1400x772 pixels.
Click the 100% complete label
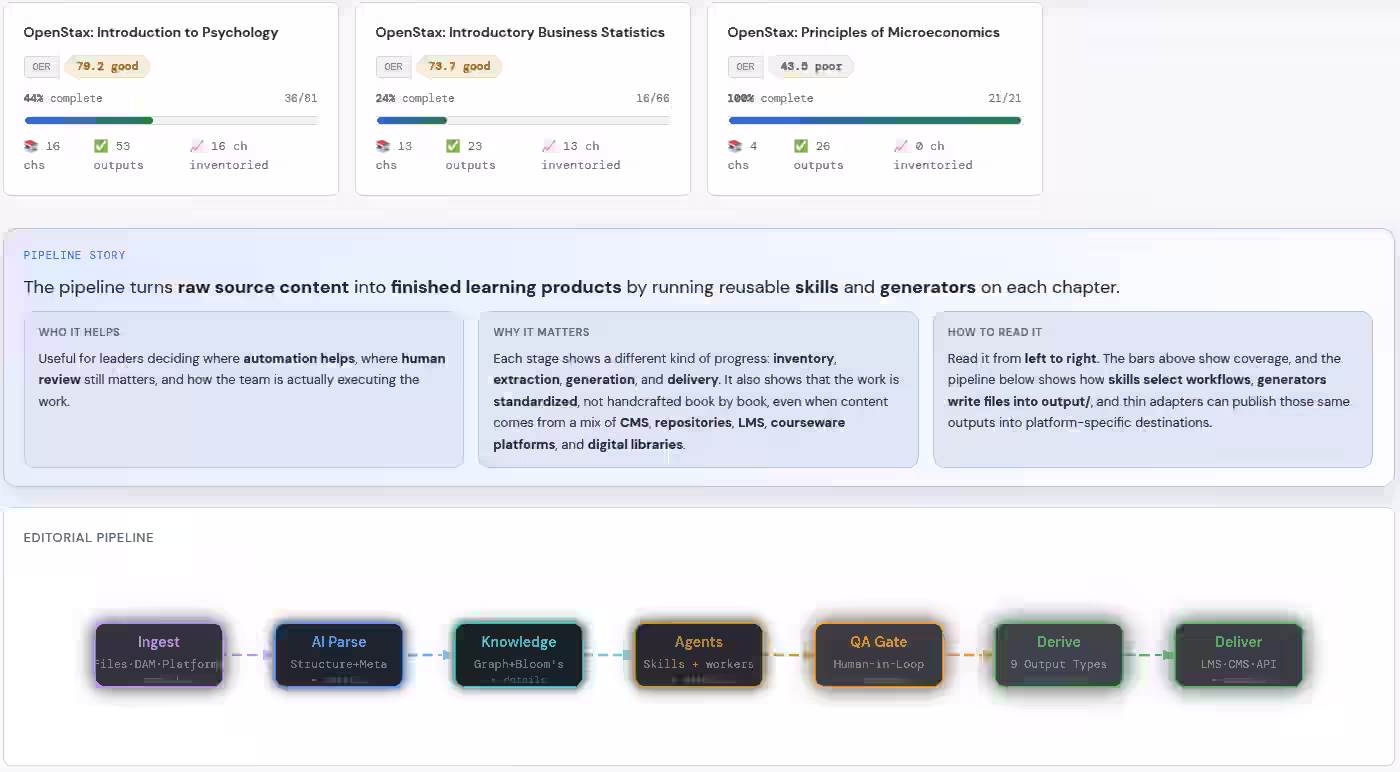tap(771, 98)
